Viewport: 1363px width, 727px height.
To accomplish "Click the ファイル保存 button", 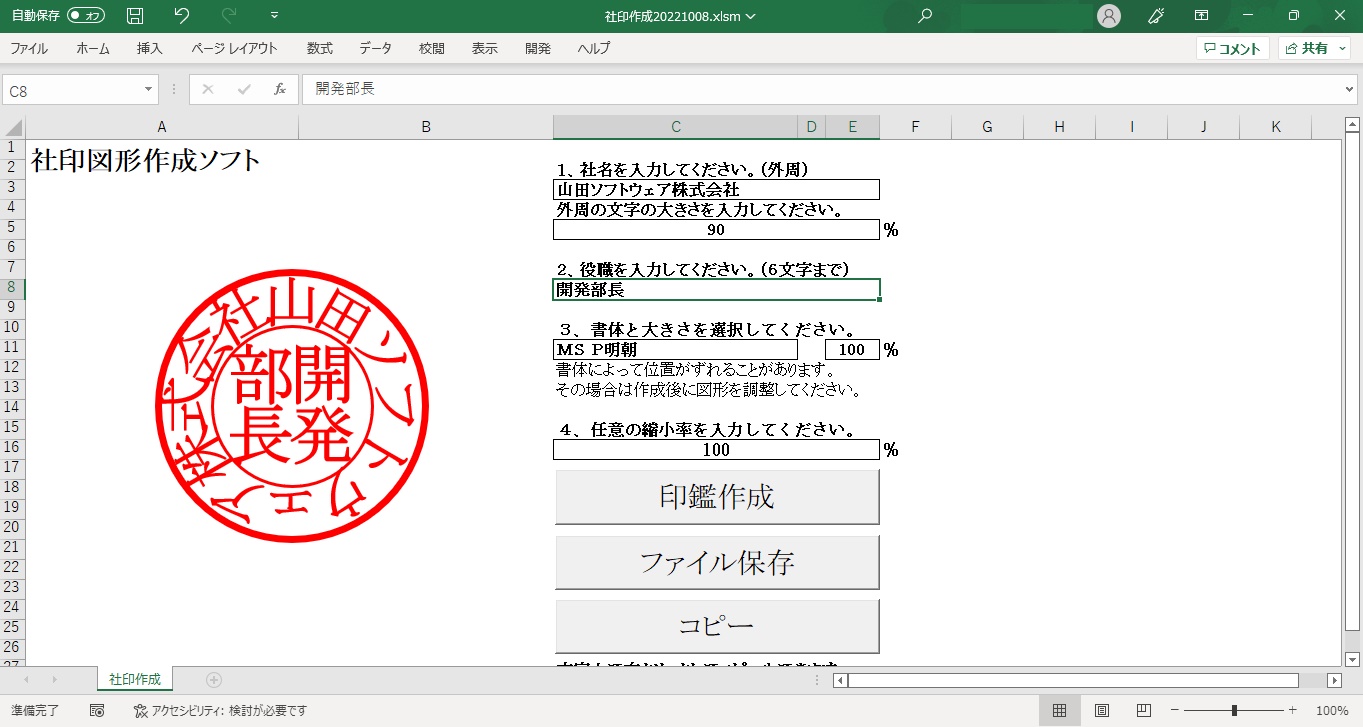I will click(x=717, y=562).
